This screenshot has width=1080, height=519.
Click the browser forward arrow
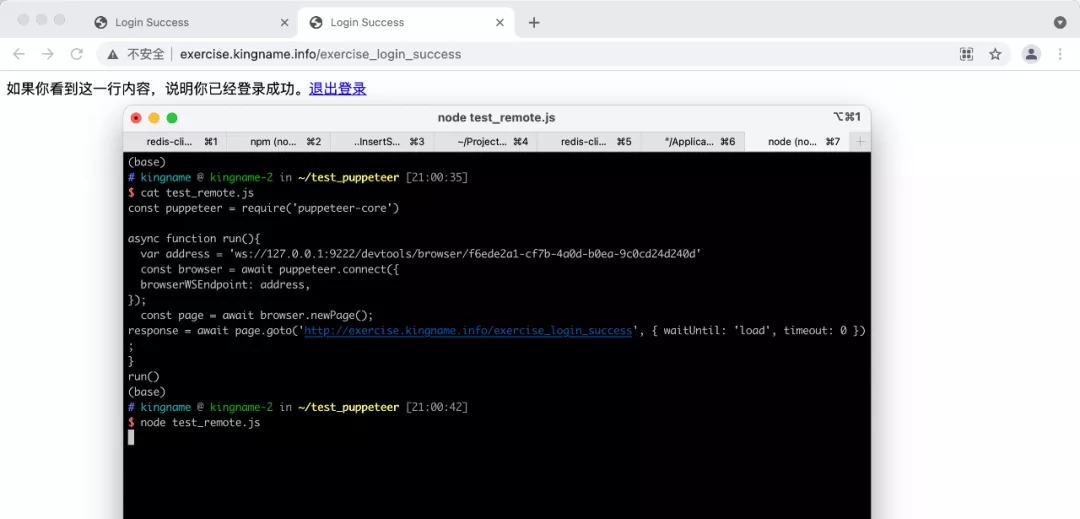tap(48, 54)
